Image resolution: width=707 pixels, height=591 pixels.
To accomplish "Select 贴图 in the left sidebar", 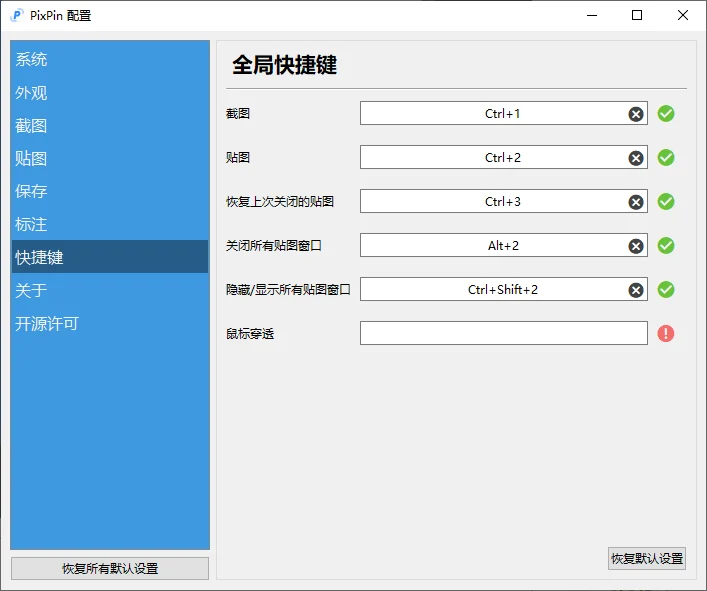I will click(x=32, y=159).
